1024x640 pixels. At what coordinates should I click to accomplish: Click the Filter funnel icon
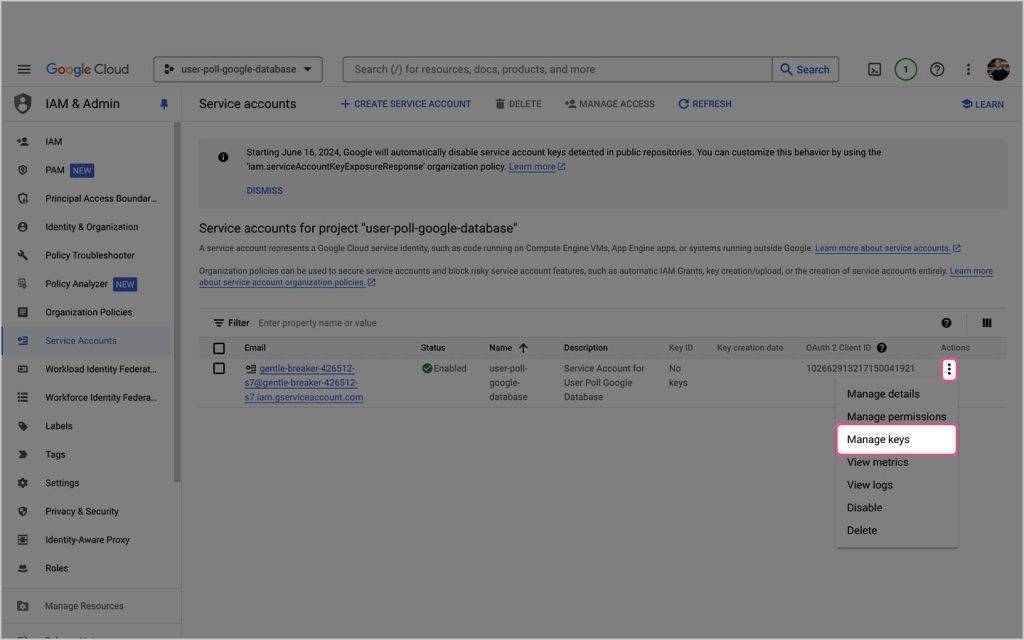pos(219,323)
